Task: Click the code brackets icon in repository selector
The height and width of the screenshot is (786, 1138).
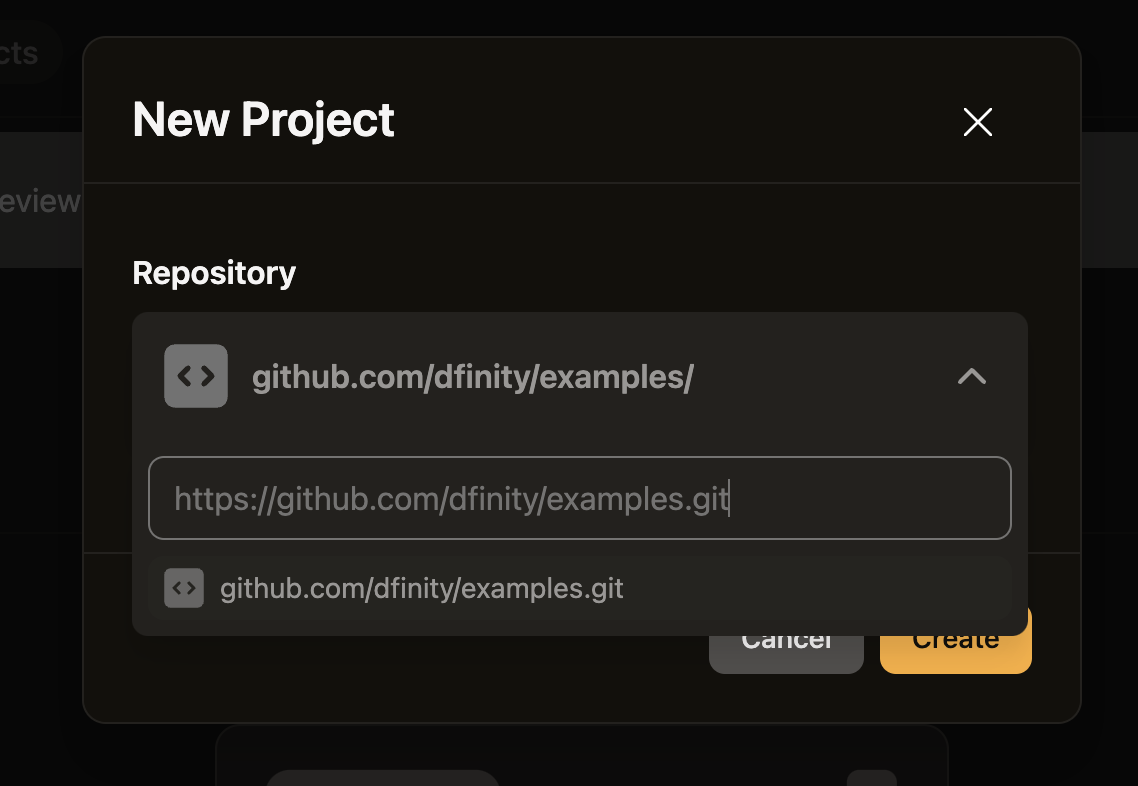Action: click(x=196, y=376)
